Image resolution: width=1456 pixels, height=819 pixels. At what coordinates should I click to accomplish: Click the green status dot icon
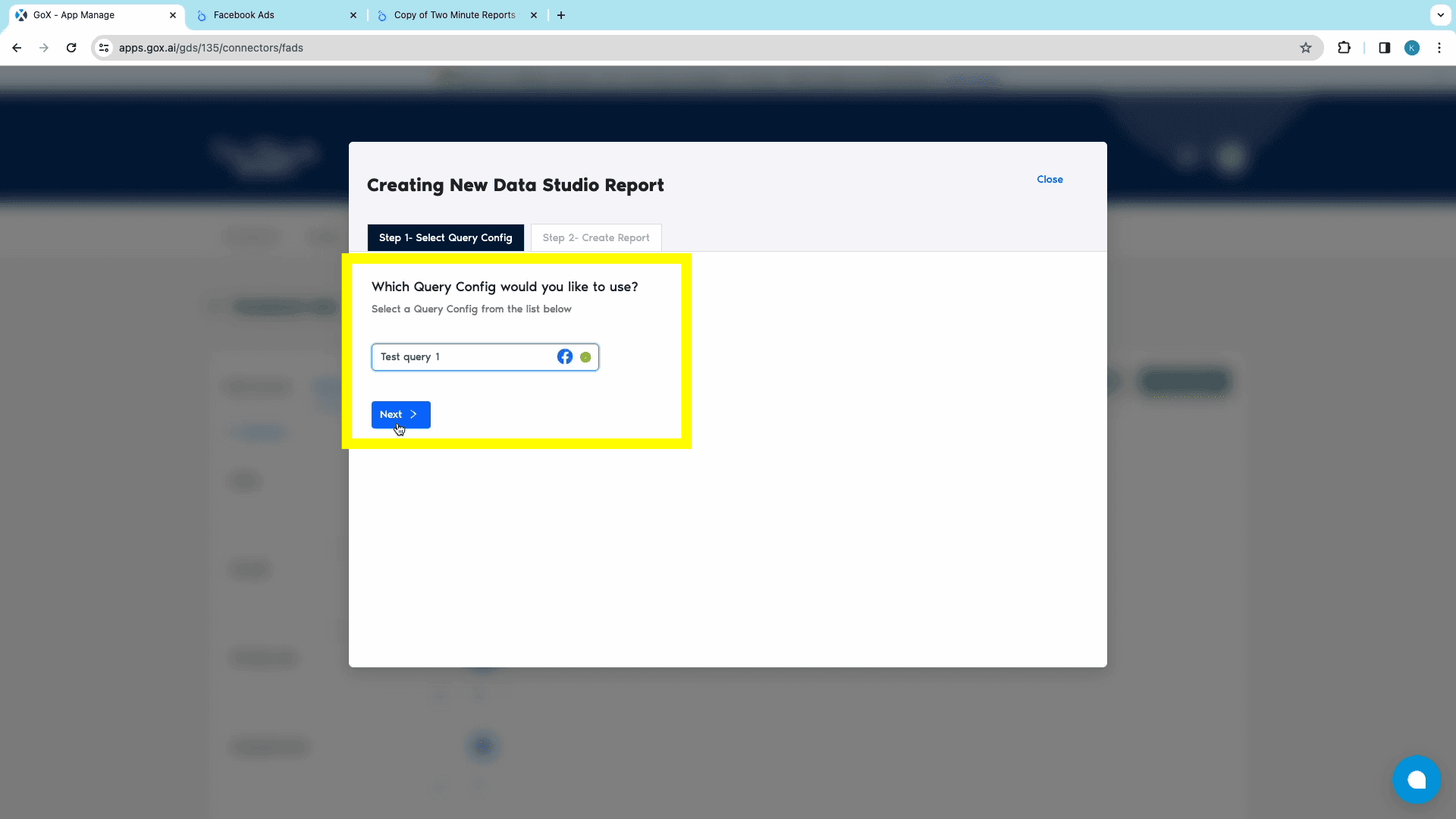pos(585,357)
